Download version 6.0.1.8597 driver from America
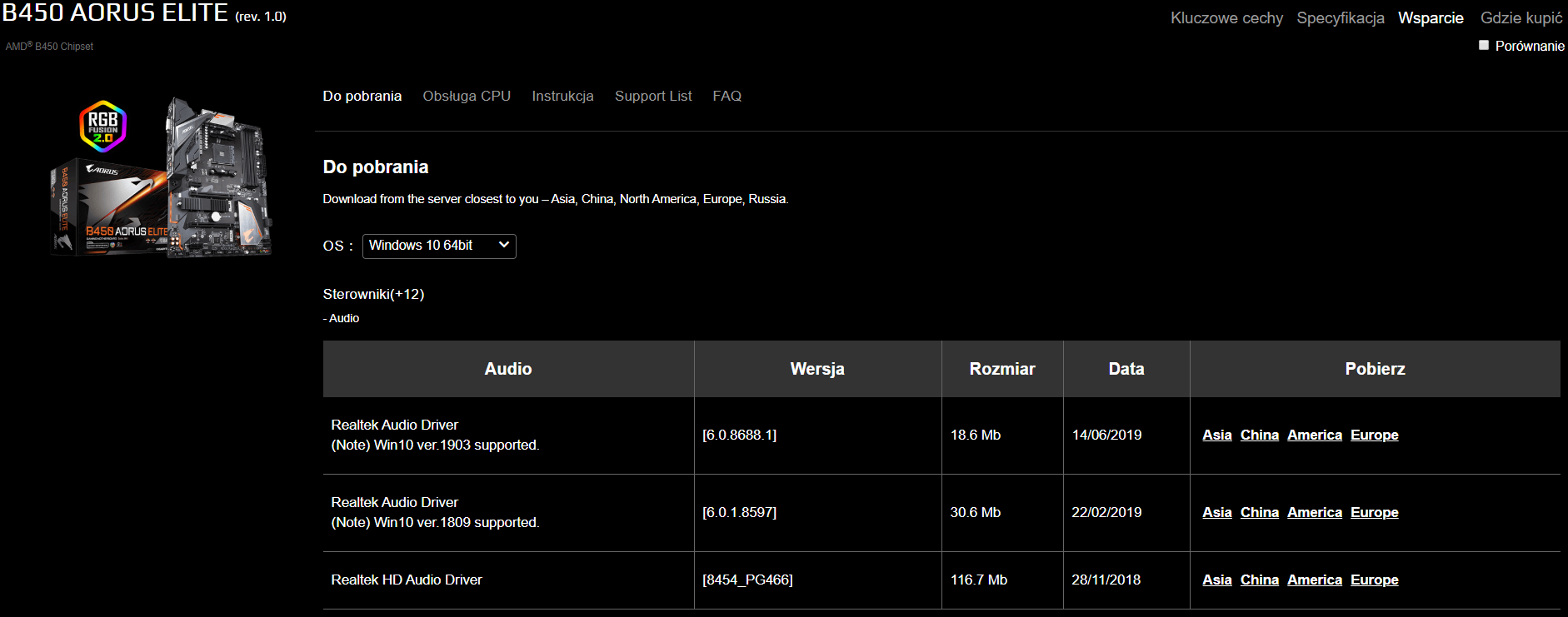Screen dimensions: 1568x617 [1315, 512]
